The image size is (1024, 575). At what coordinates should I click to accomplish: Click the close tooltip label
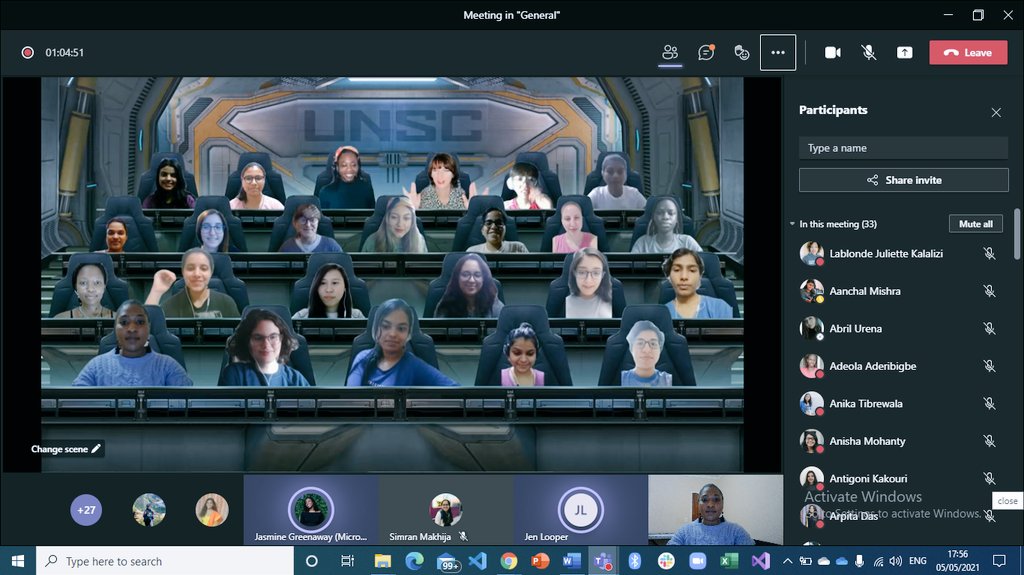tap(1007, 501)
